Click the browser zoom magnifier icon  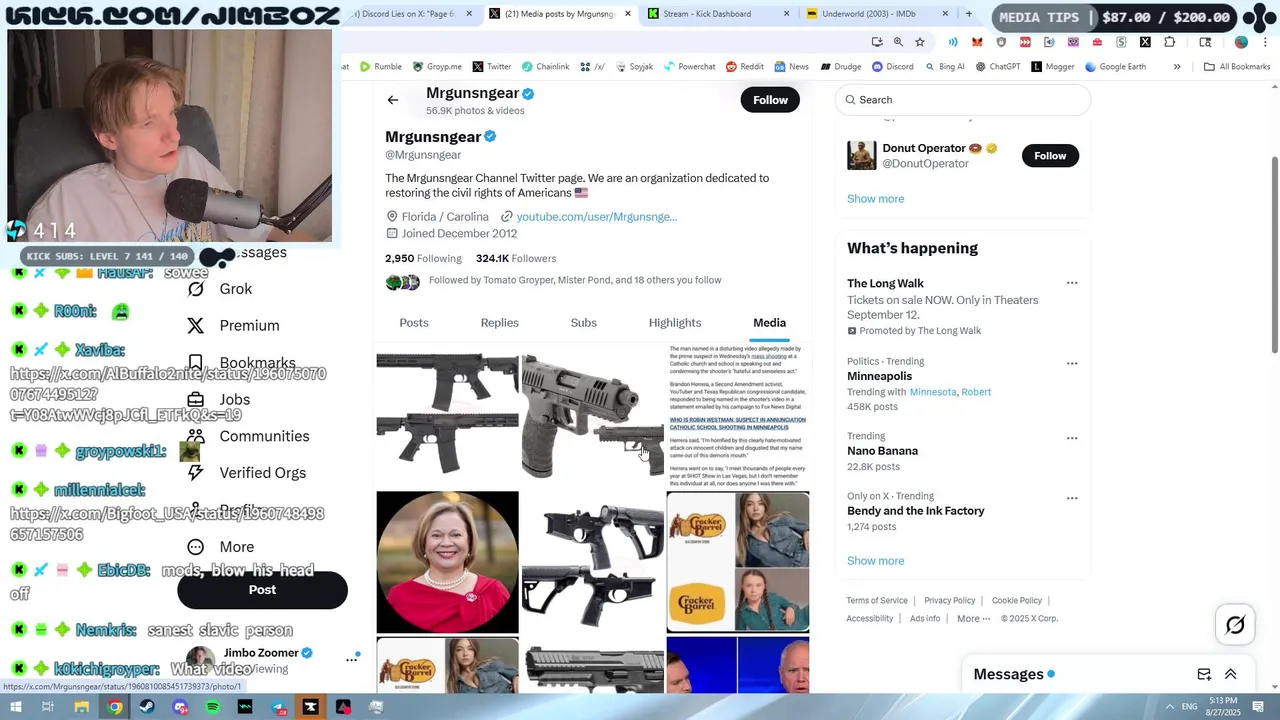898,42
